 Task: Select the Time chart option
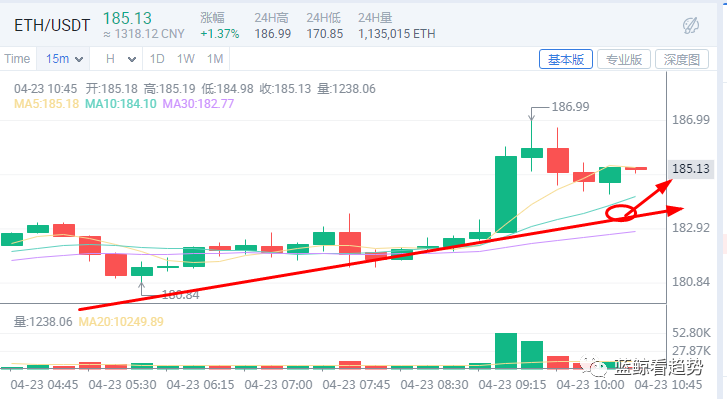(17, 59)
